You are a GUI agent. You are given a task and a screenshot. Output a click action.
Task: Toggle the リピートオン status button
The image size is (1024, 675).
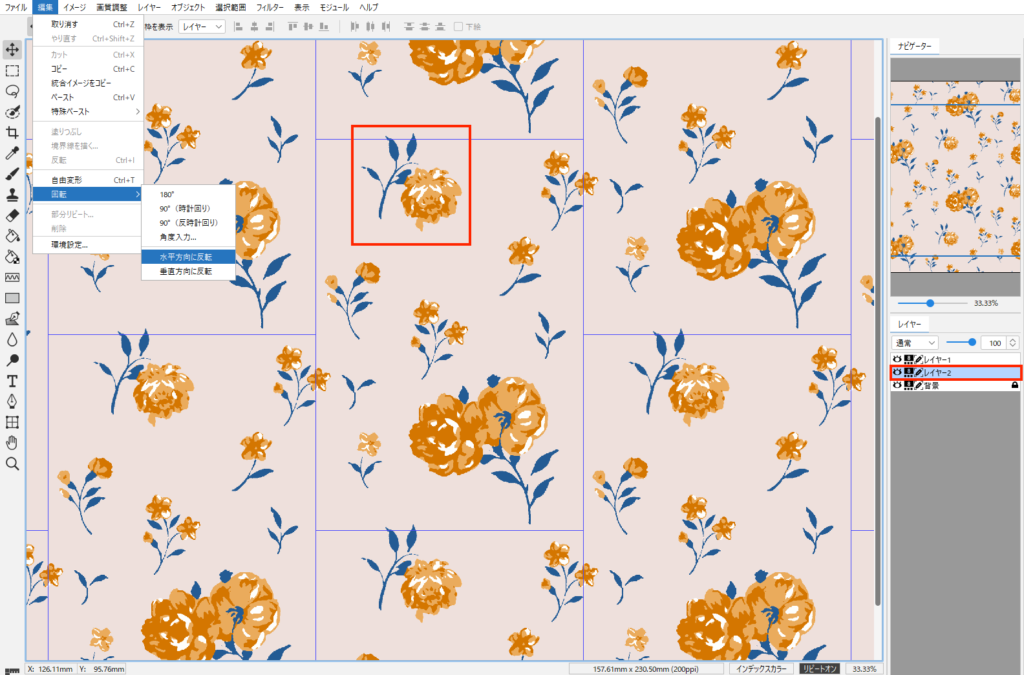(x=820, y=668)
